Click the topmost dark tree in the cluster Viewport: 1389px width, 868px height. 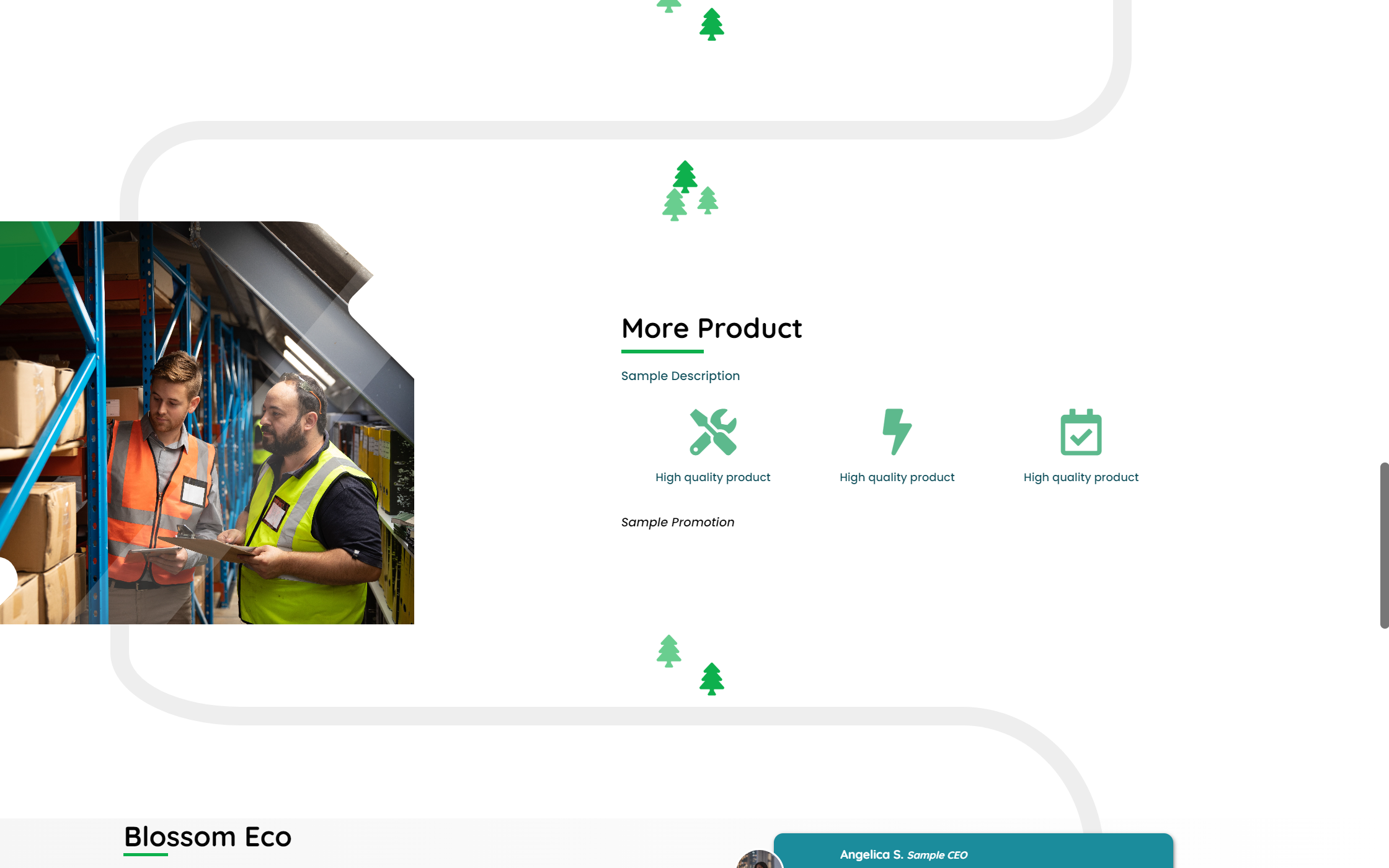pyautogui.click(x=685, y=176)
